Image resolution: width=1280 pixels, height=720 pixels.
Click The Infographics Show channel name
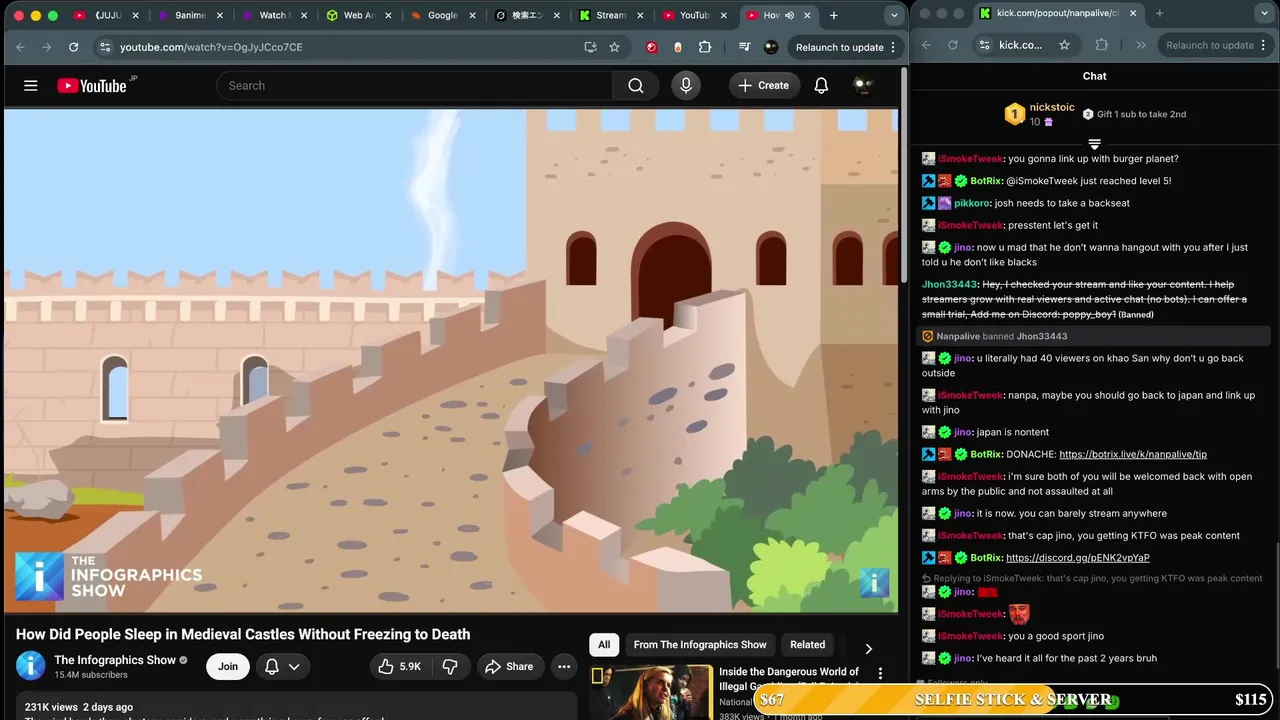(x=115, y=660)
